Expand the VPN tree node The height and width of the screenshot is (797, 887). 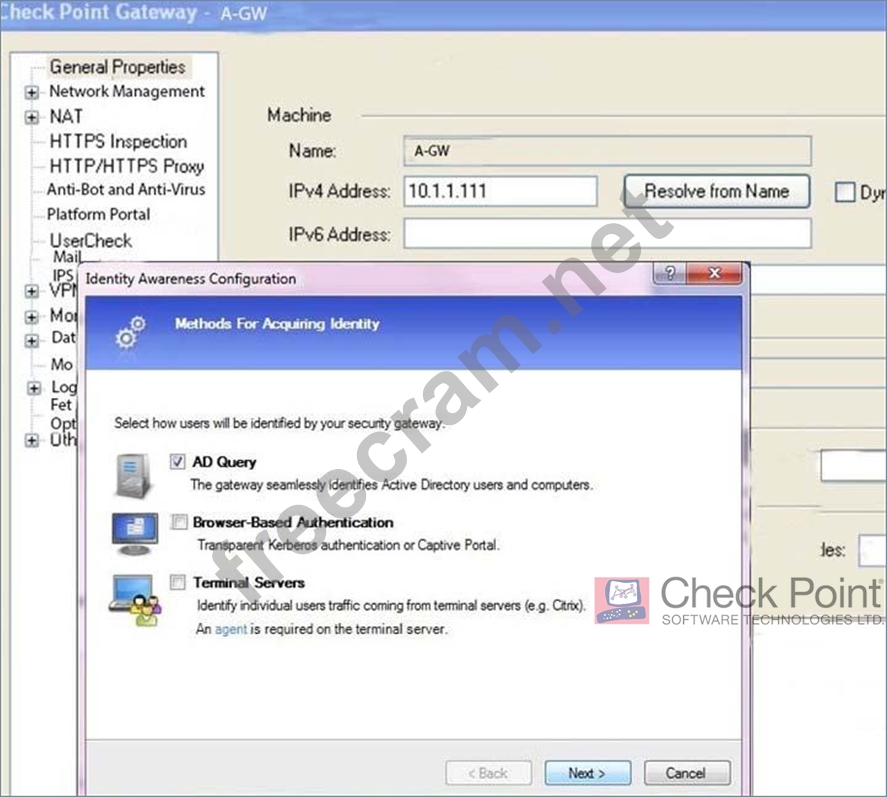pyautogui.click(x=32, y=291)
